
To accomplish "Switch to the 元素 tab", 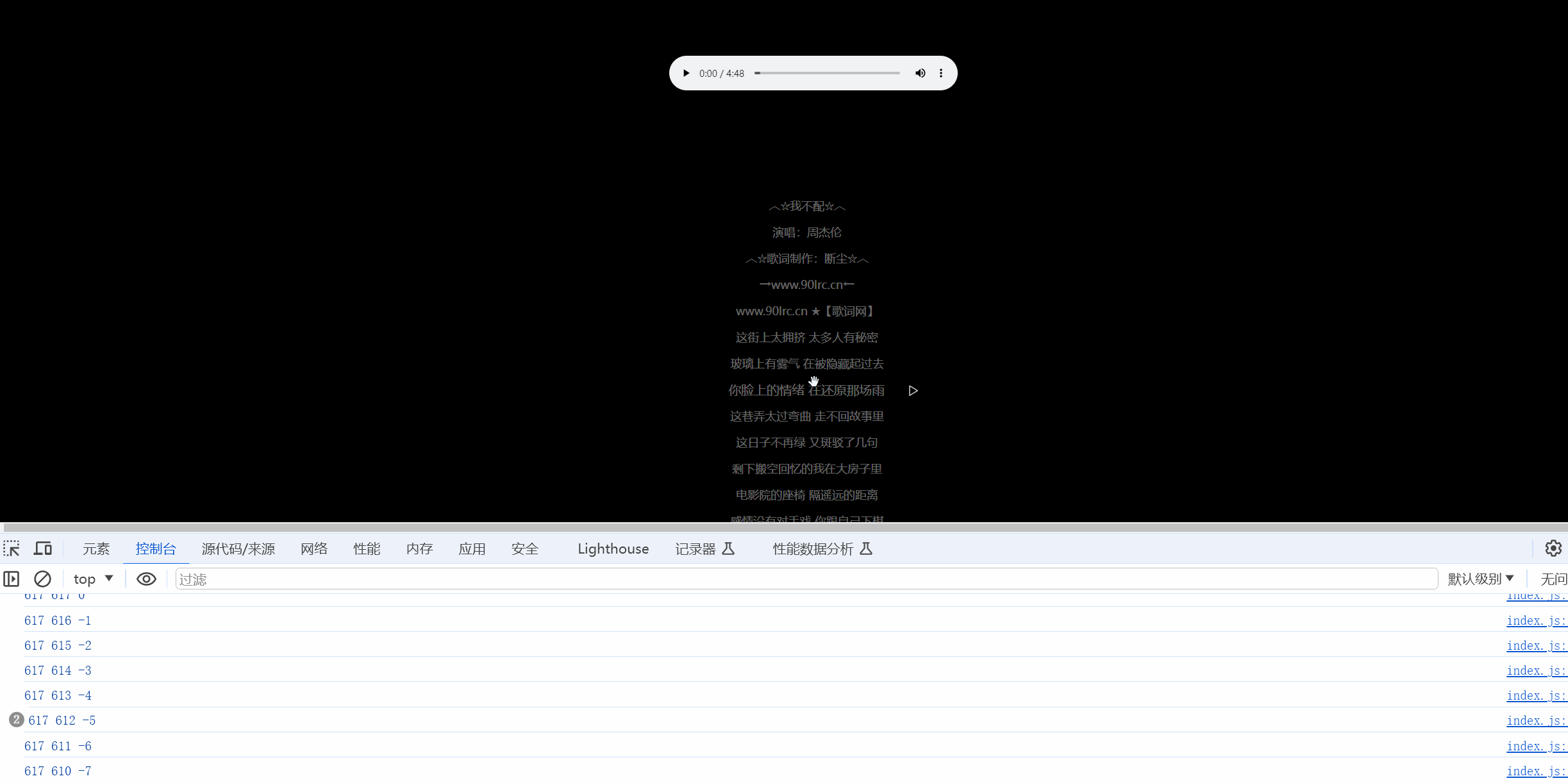I will point(96,549).
